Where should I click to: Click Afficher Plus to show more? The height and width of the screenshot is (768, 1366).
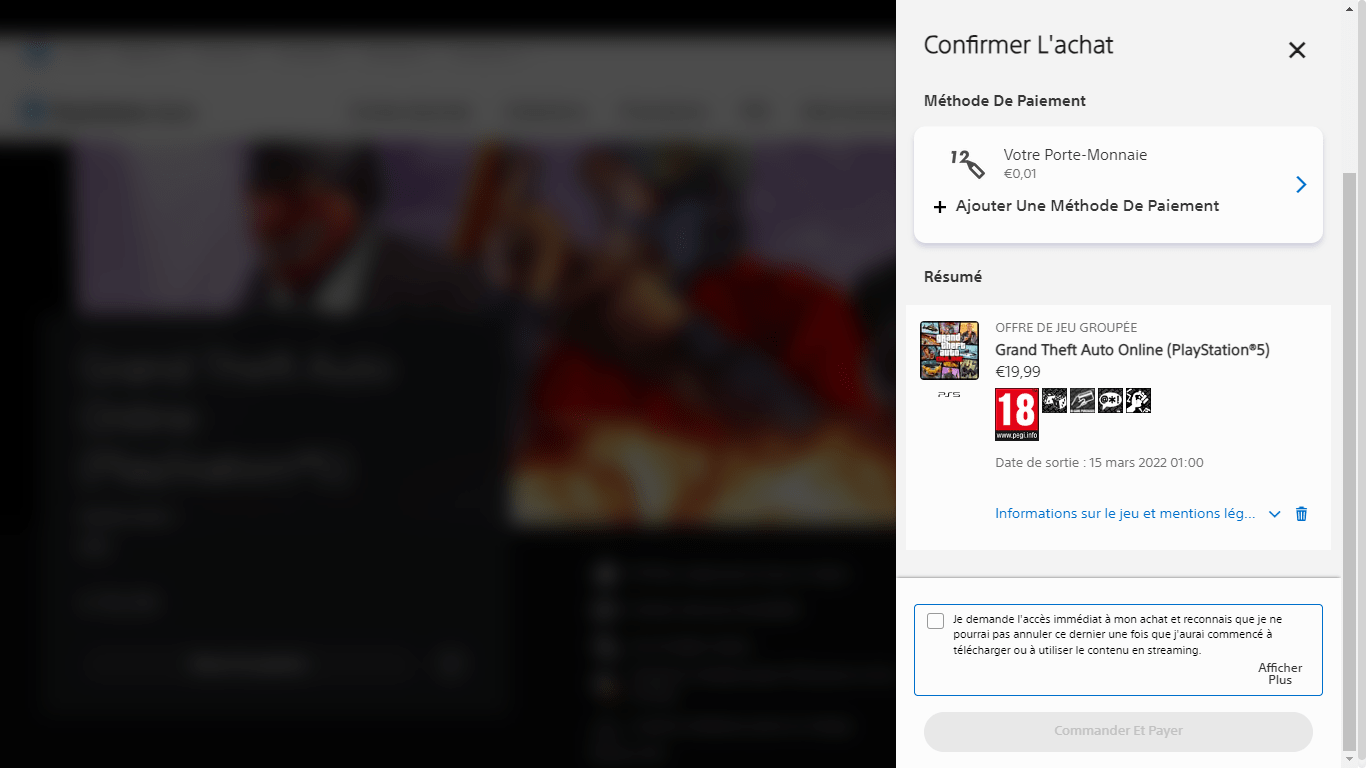[x=1280, y=674]
